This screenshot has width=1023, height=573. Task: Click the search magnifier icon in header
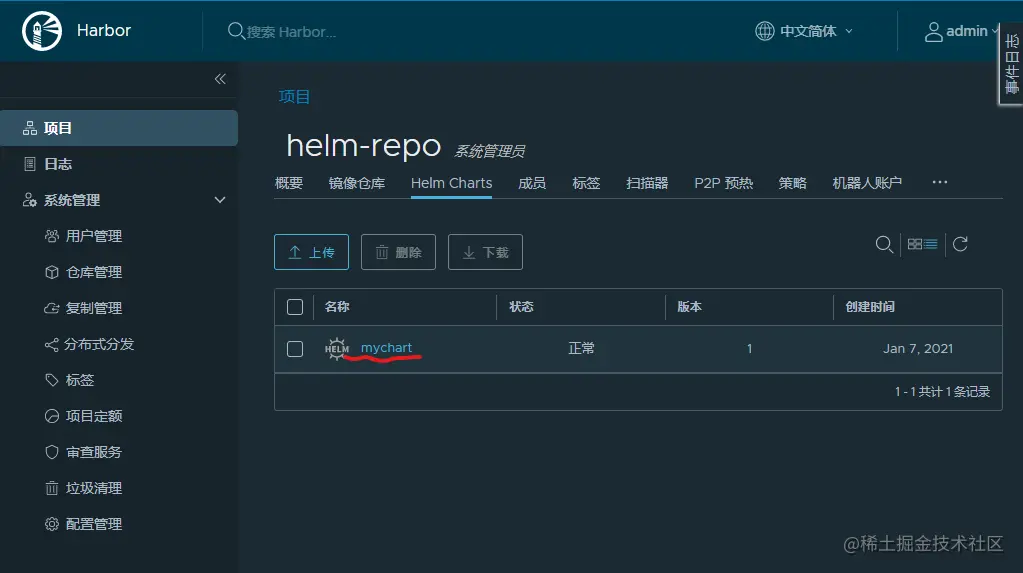[236, 31]
